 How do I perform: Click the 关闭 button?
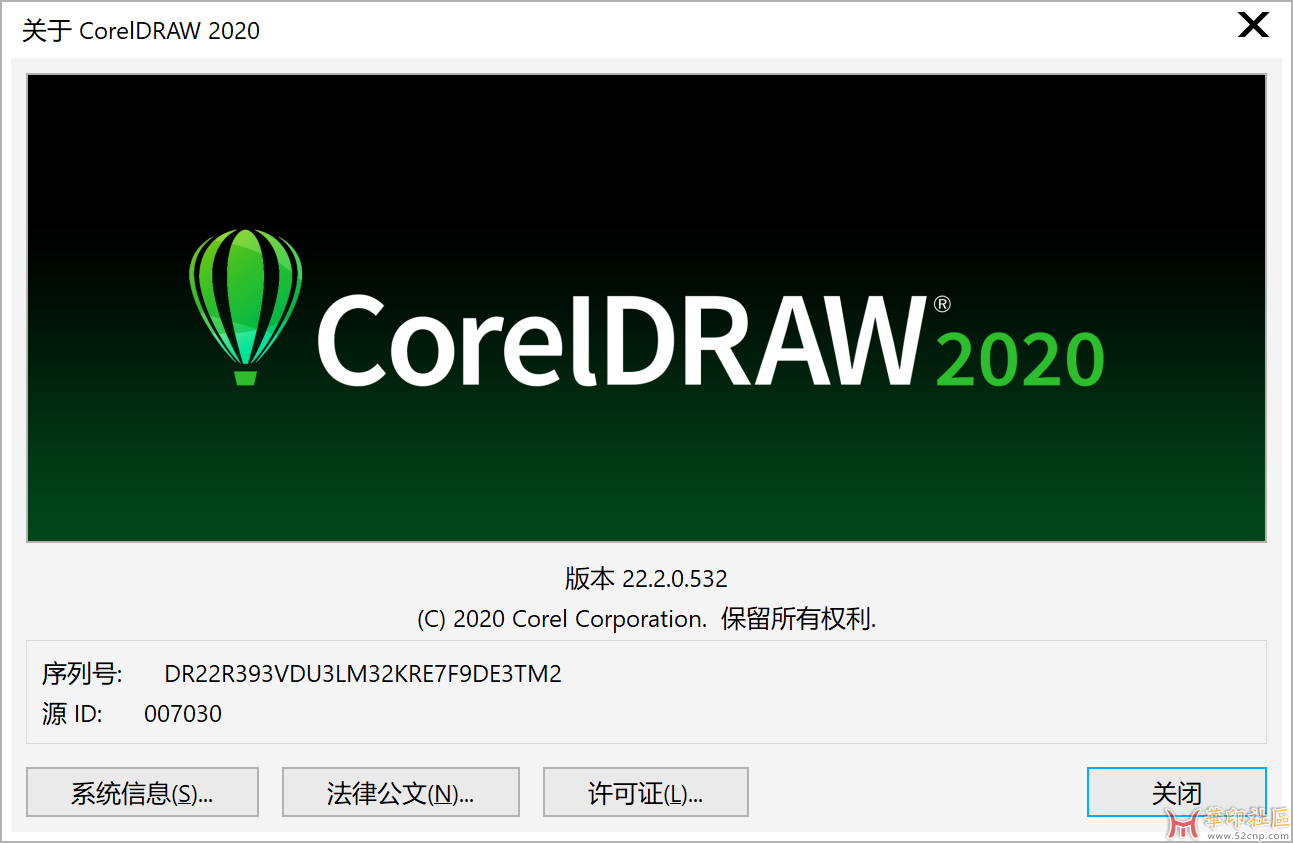(1176, 793)
